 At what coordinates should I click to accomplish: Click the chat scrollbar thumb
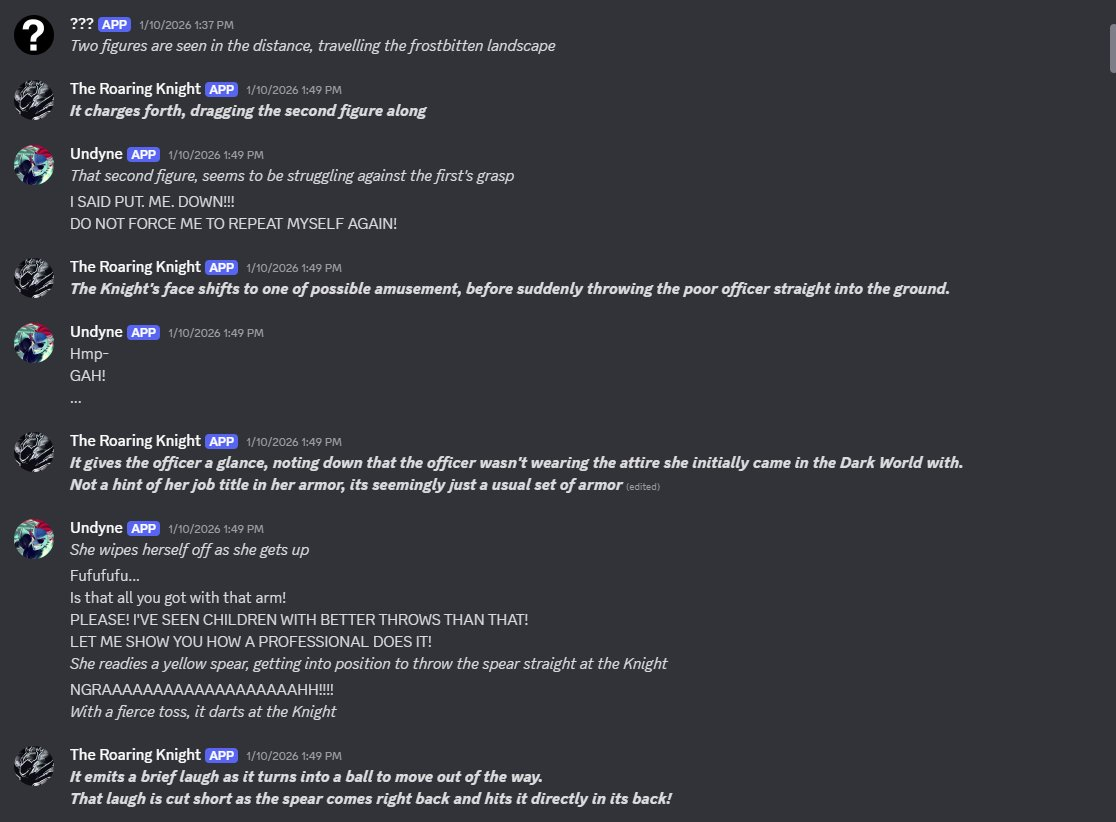coord(1110,50)
